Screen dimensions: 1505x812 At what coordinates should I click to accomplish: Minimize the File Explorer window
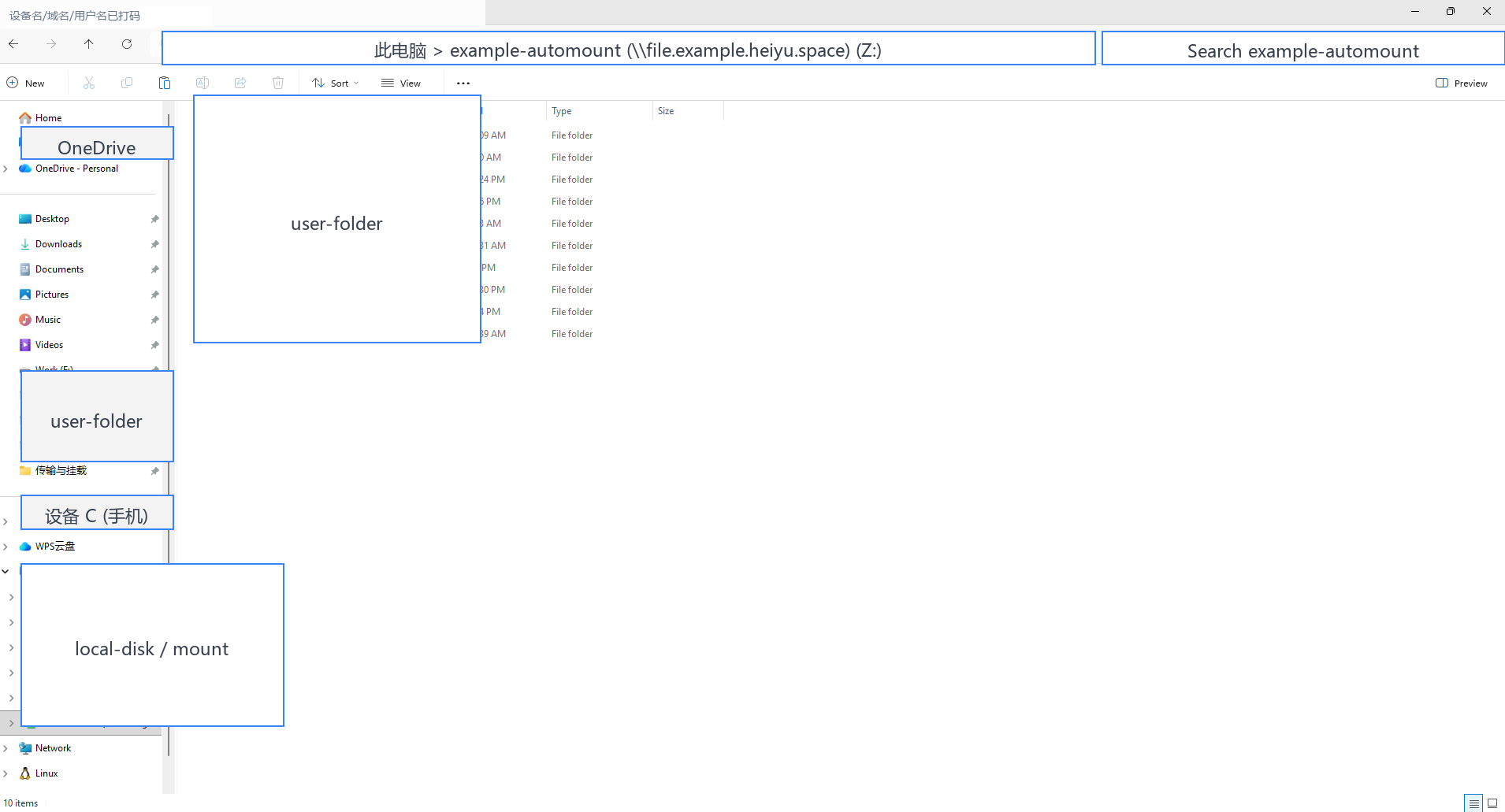(x=1415, y=11)
